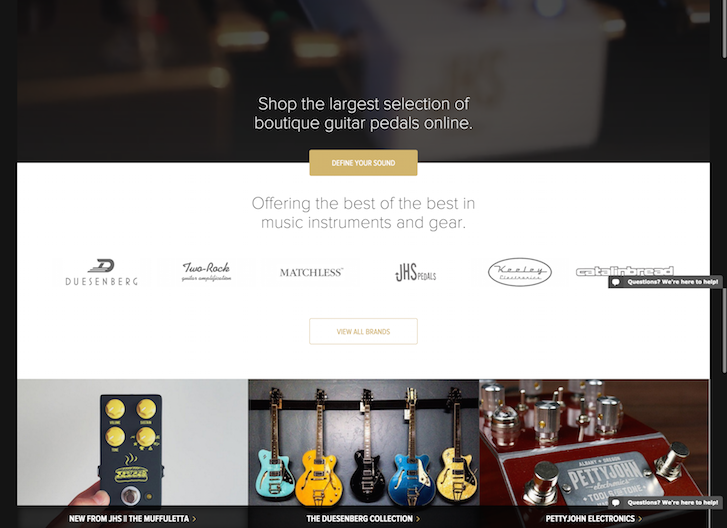Click the page's vertical scrollbar
Screen dimensions: 727x528
click(x=724, y=264)
